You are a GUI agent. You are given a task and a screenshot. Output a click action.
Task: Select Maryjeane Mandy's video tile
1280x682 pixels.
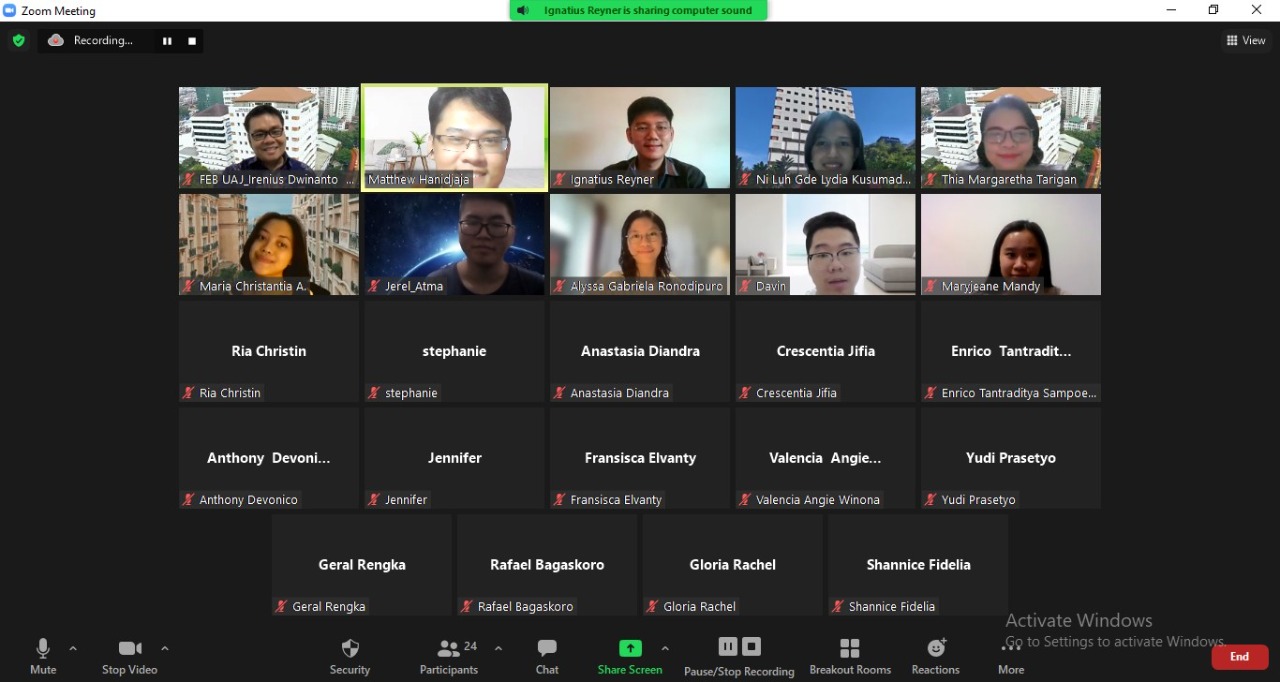pos(1011,245)
